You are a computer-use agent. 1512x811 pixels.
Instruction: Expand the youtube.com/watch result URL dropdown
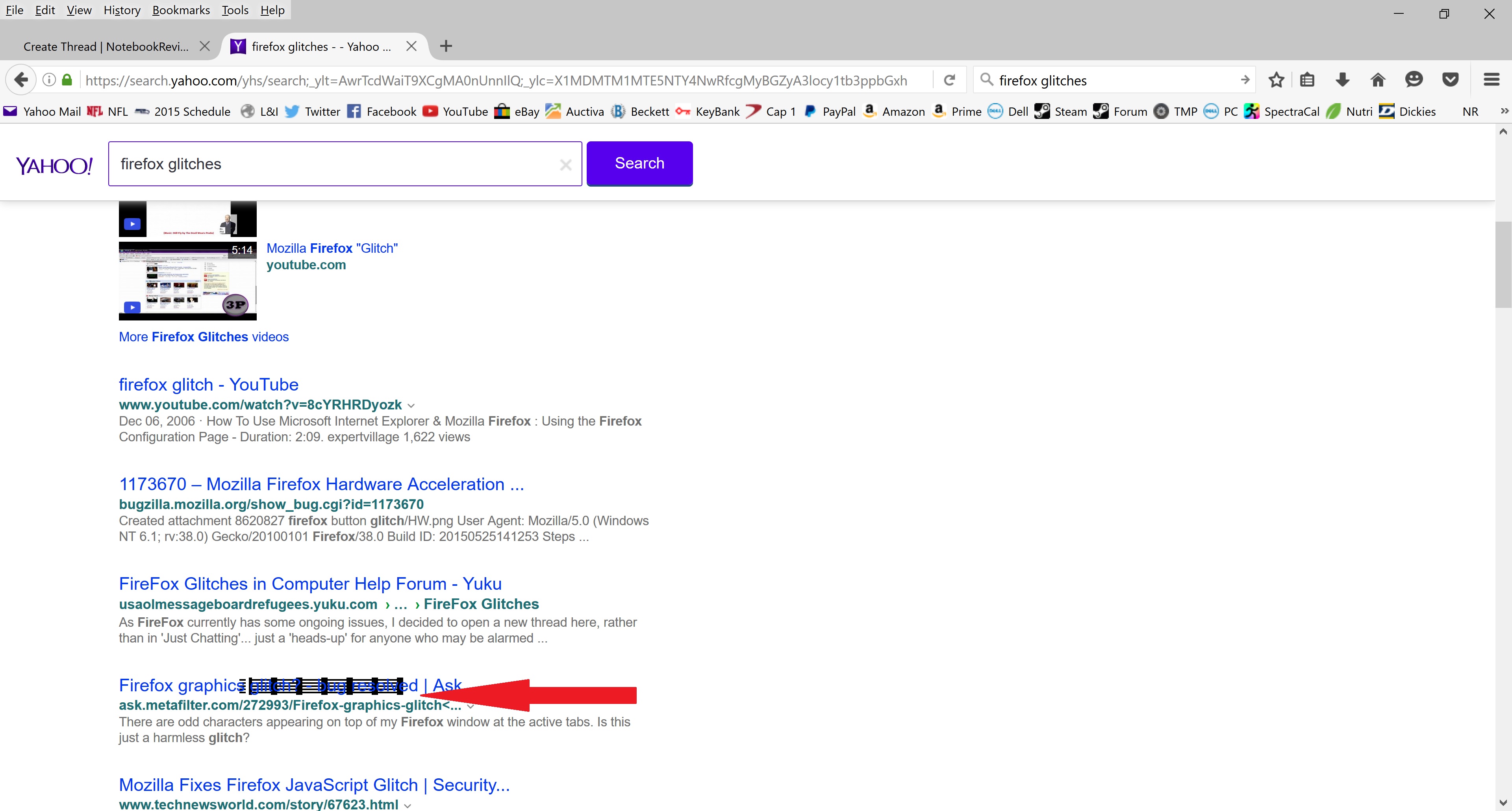(411, 405)
